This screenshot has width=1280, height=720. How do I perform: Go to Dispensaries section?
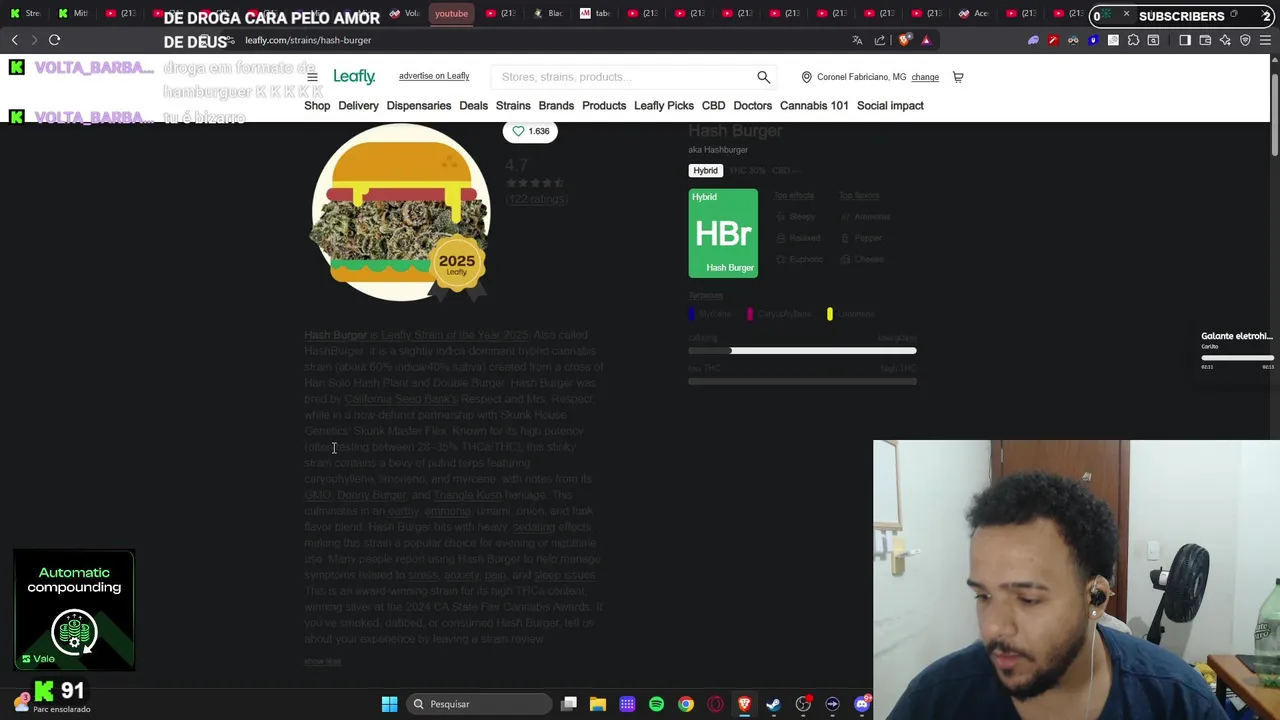point(418,105)
